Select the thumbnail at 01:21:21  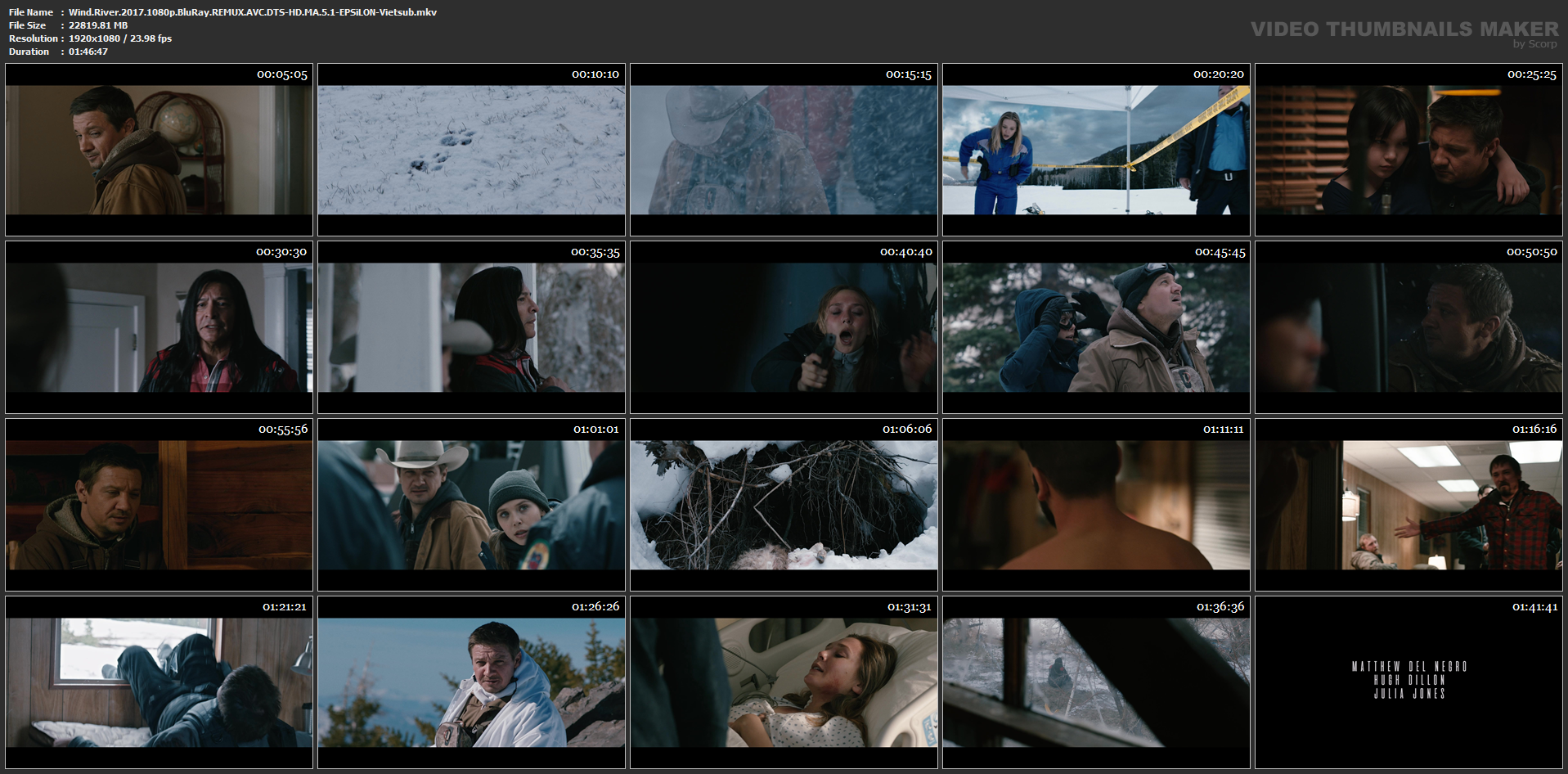159,682
